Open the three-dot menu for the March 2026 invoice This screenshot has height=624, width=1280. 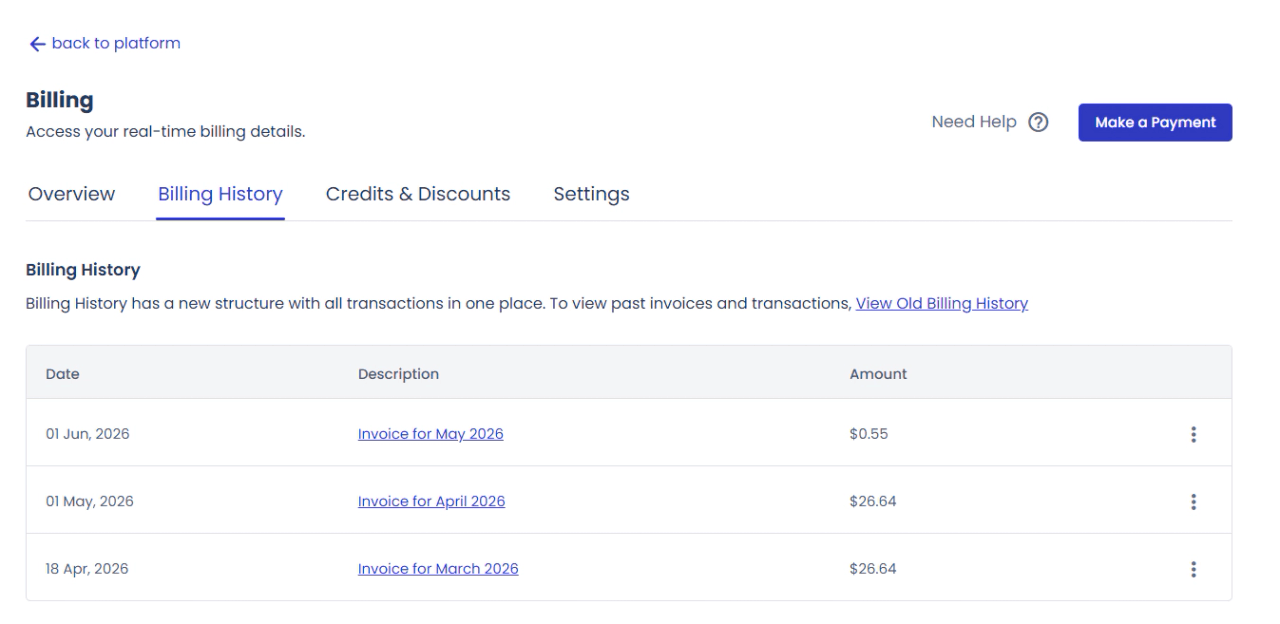pyautogui.click(x=1193, y=569)
